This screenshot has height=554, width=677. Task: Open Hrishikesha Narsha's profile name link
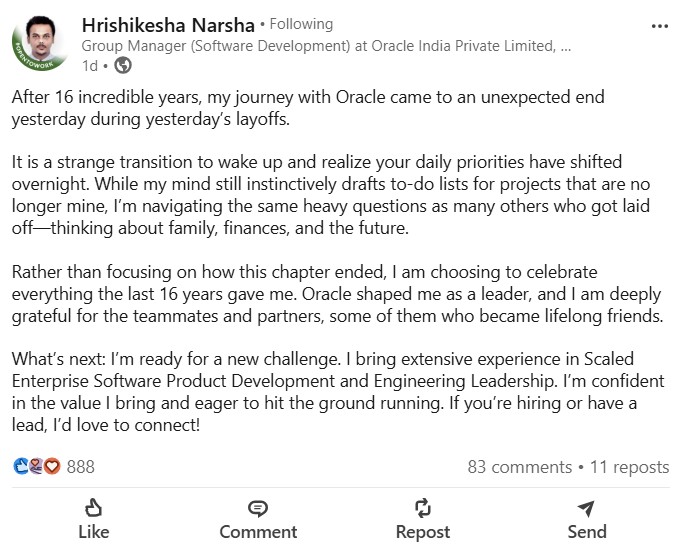167,24
